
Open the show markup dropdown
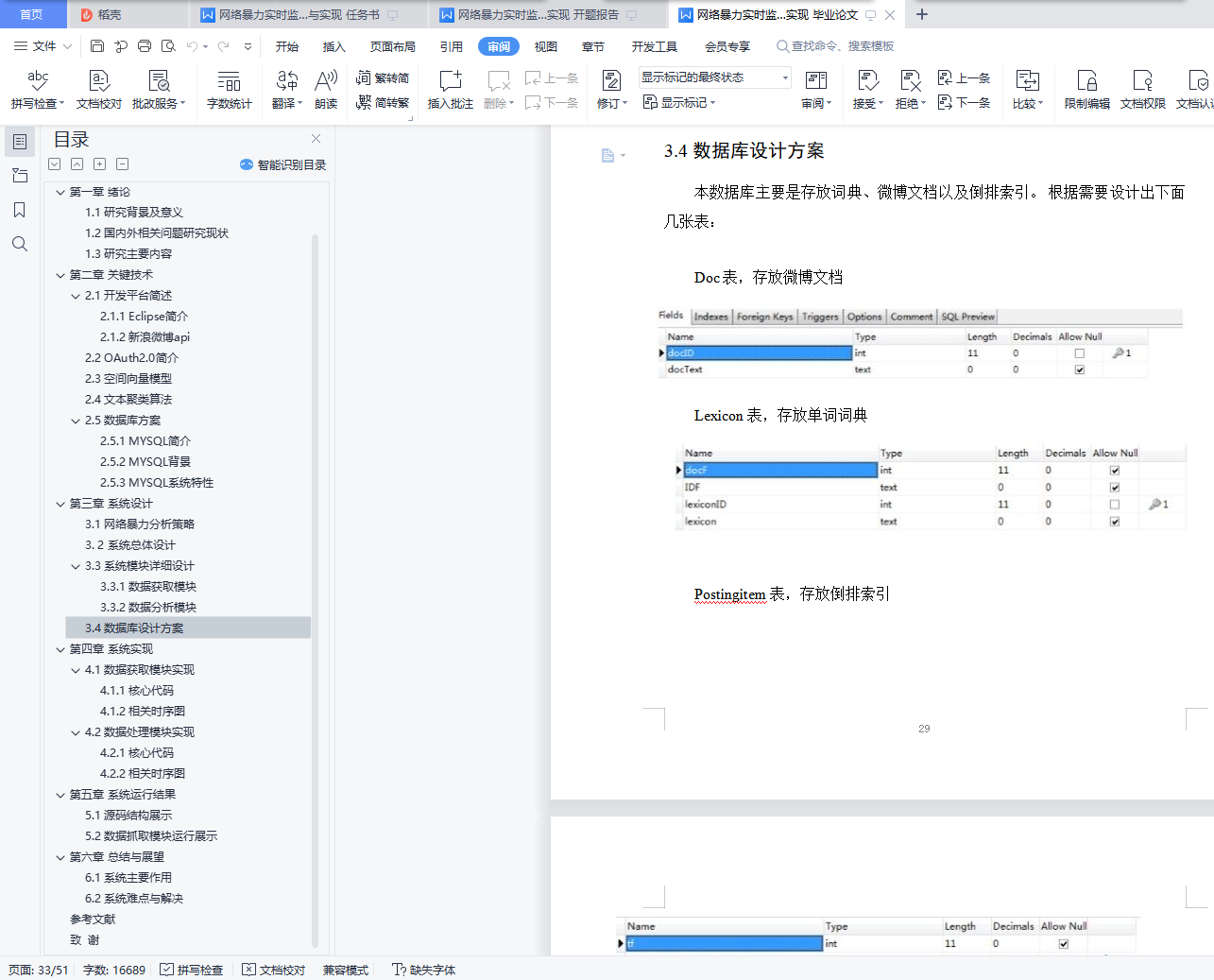679,102
